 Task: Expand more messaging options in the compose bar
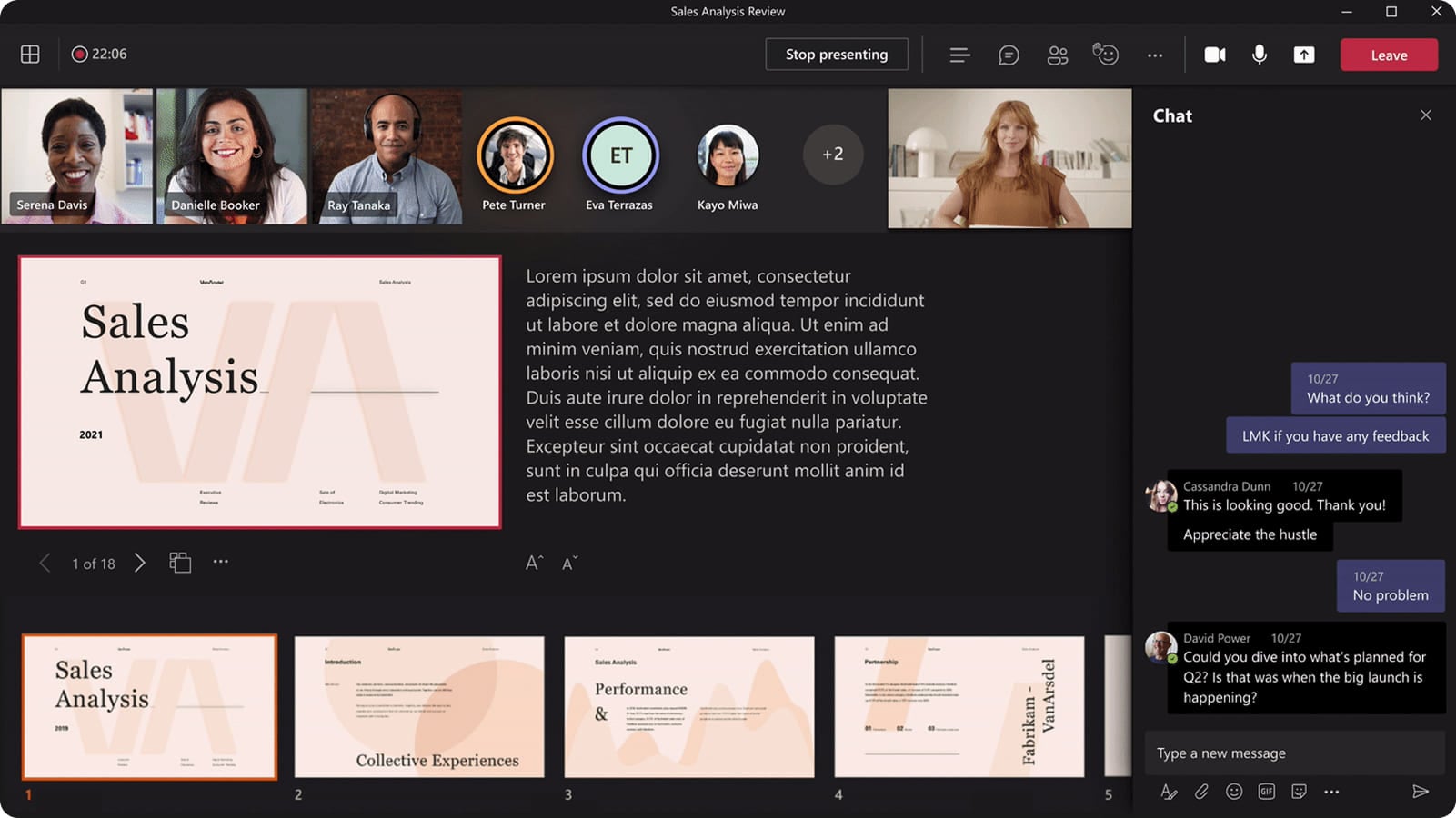[x=1332, y=792]
